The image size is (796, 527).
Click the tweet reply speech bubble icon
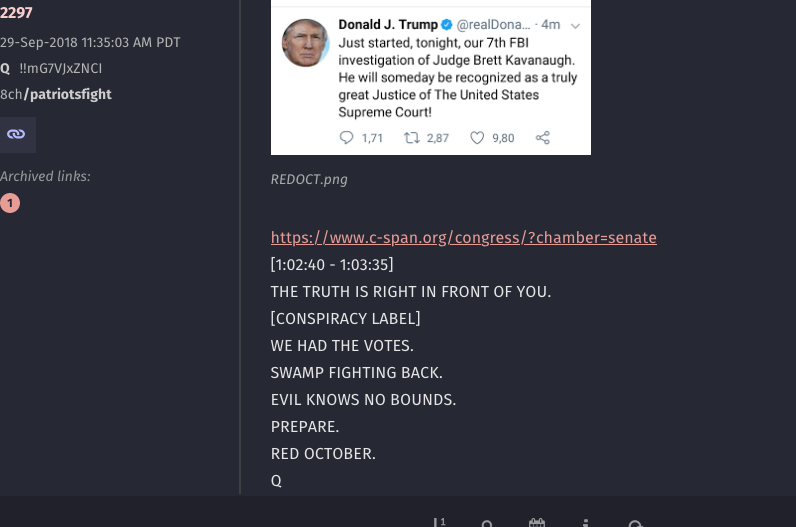(346, 138)
